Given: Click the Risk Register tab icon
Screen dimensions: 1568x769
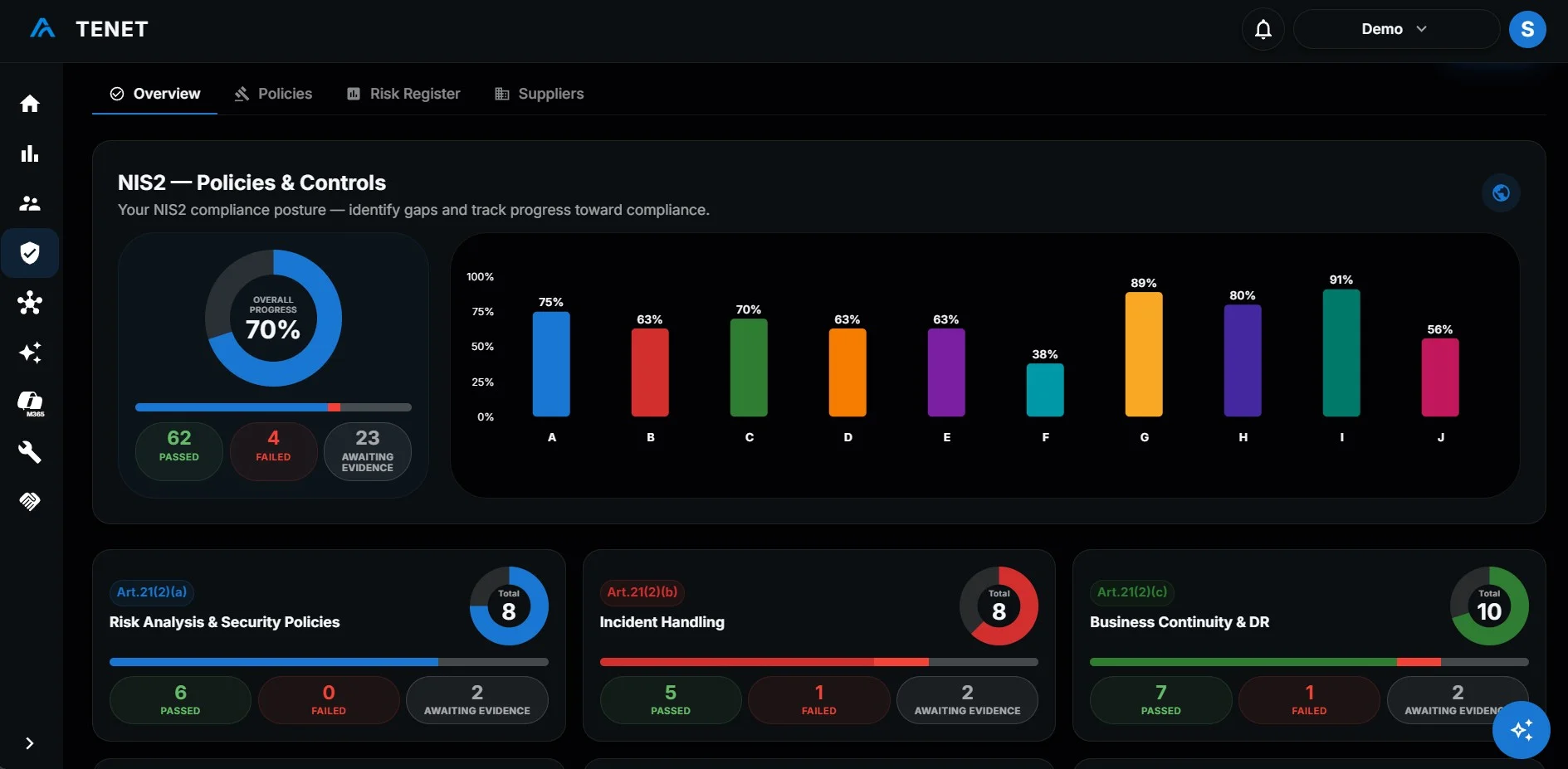Looking at the screenshot, I should coord(354,94).
